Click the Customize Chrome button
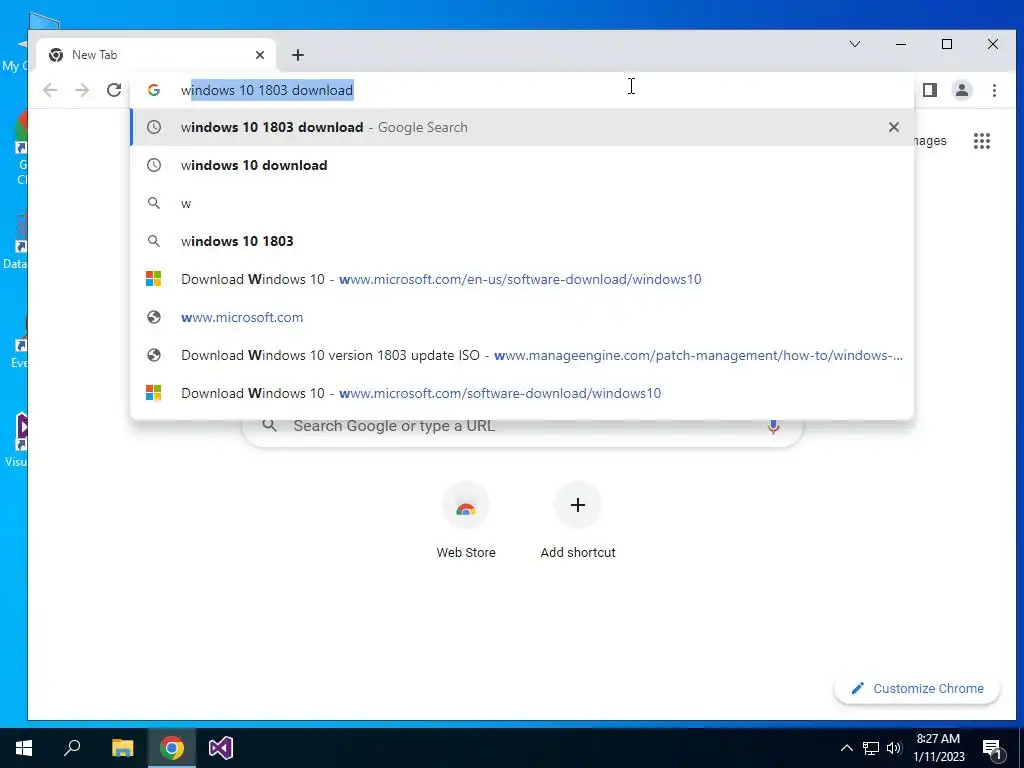This screenshot has width=1024, height=768. [917, 688]
